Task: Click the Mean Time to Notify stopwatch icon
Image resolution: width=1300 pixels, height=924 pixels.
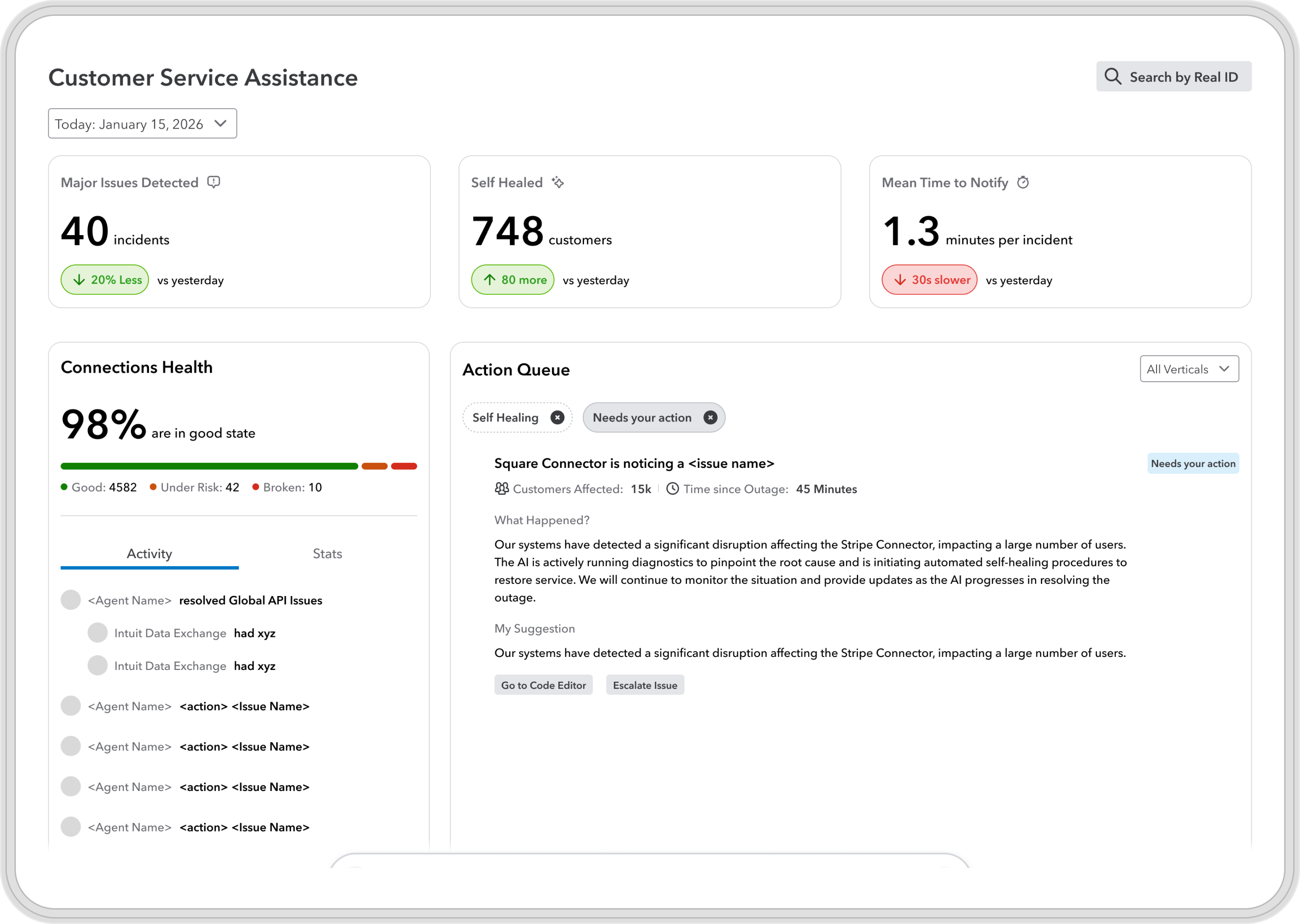Action: [1023, 182]
